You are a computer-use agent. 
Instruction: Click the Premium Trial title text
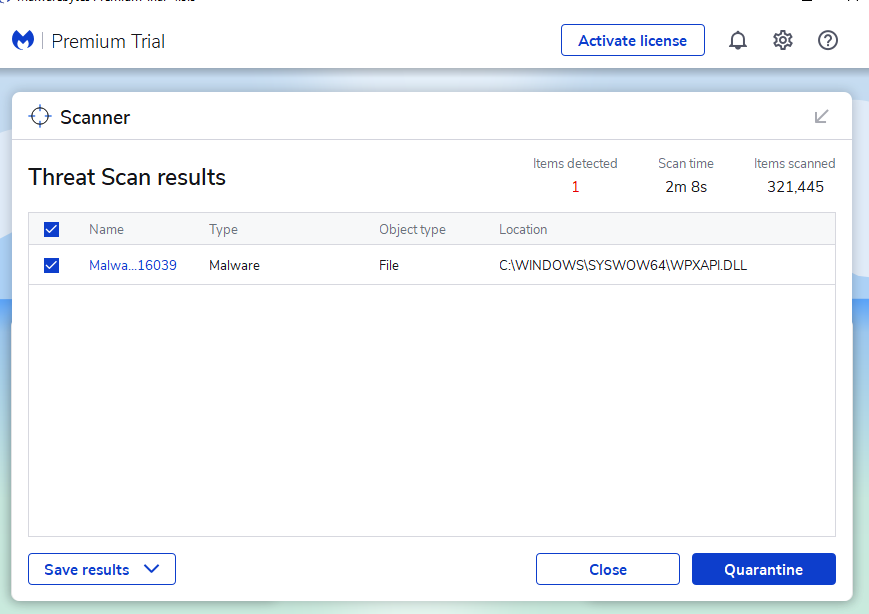108,42
